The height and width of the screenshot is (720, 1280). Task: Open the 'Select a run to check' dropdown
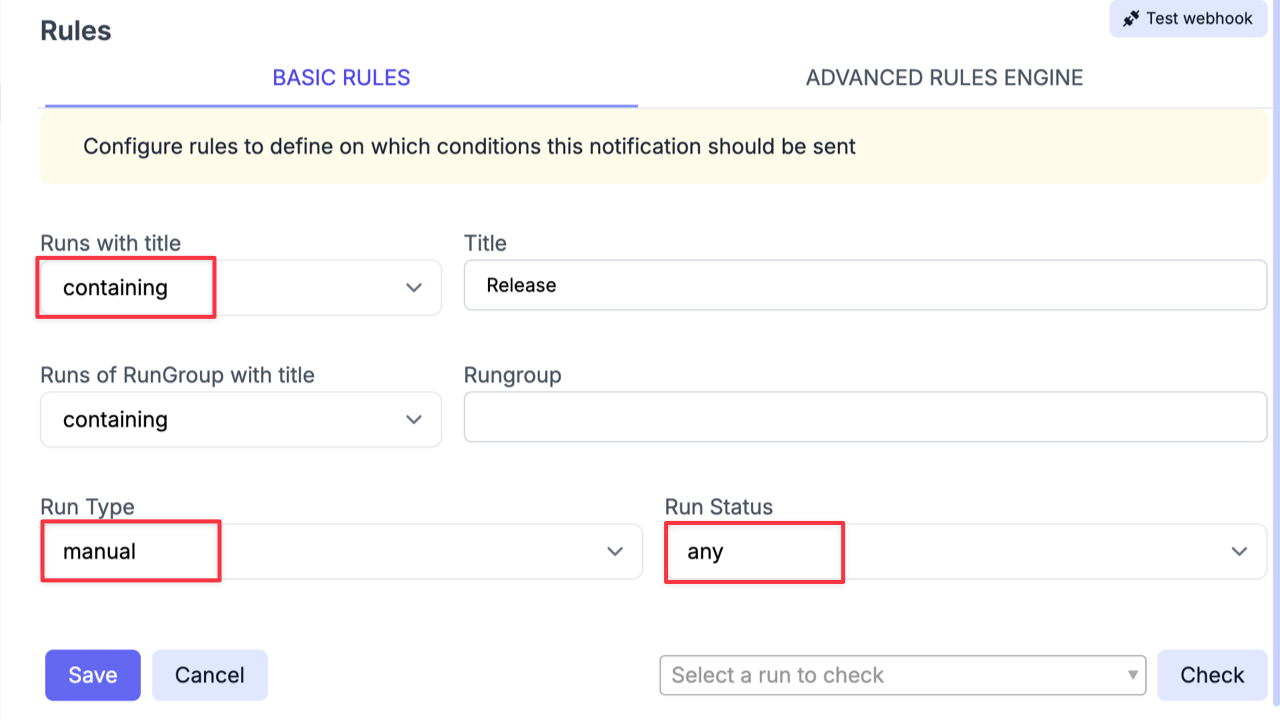900,675
